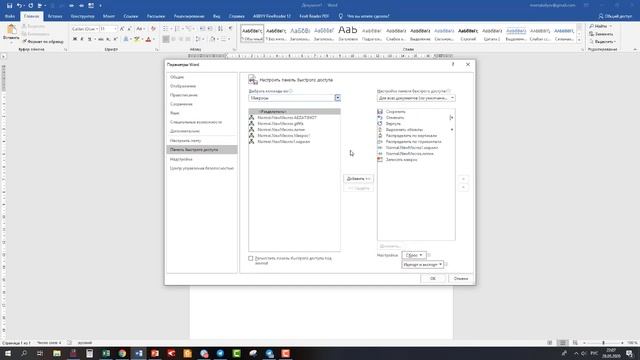Click the Replace (Заменить) command in the ribbon
Image resolution: width=640 pixels, height=360 pixels.
click(601, 34)
